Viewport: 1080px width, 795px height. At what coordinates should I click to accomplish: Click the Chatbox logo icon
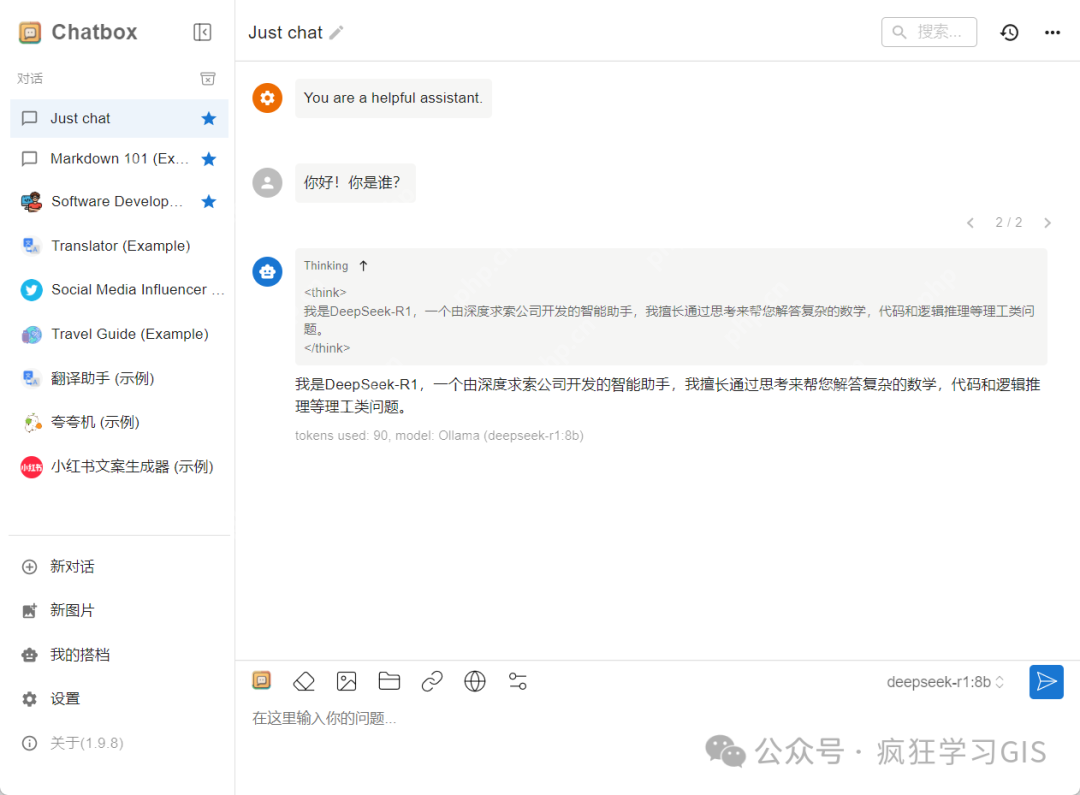pos(30,32)
